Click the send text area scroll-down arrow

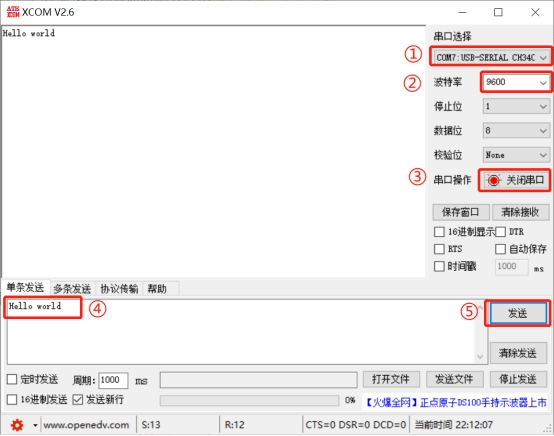[480, 357]
